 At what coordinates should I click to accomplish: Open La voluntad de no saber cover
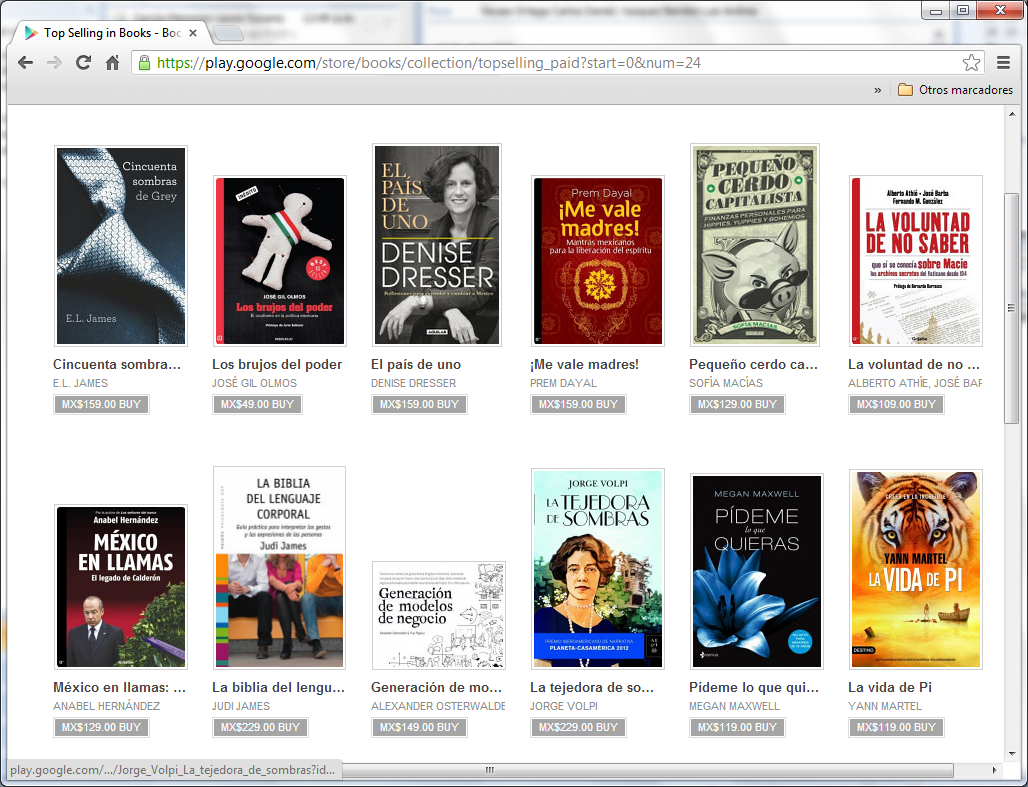click(916, 261)
